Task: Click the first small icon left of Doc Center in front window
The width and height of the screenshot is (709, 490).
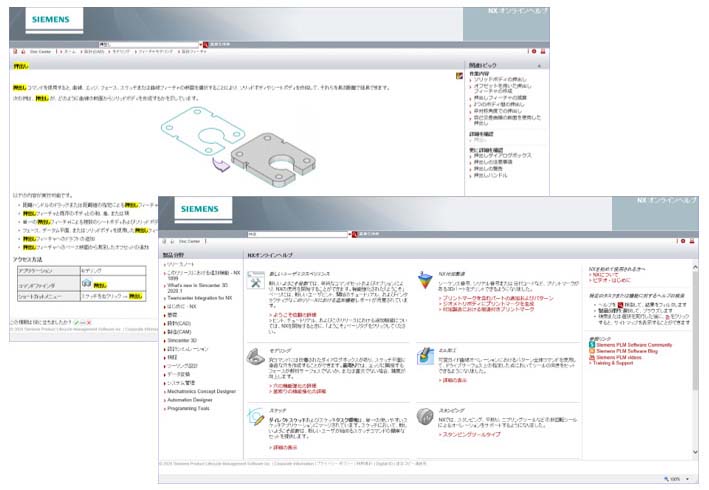Action: (x=164, y=241)
